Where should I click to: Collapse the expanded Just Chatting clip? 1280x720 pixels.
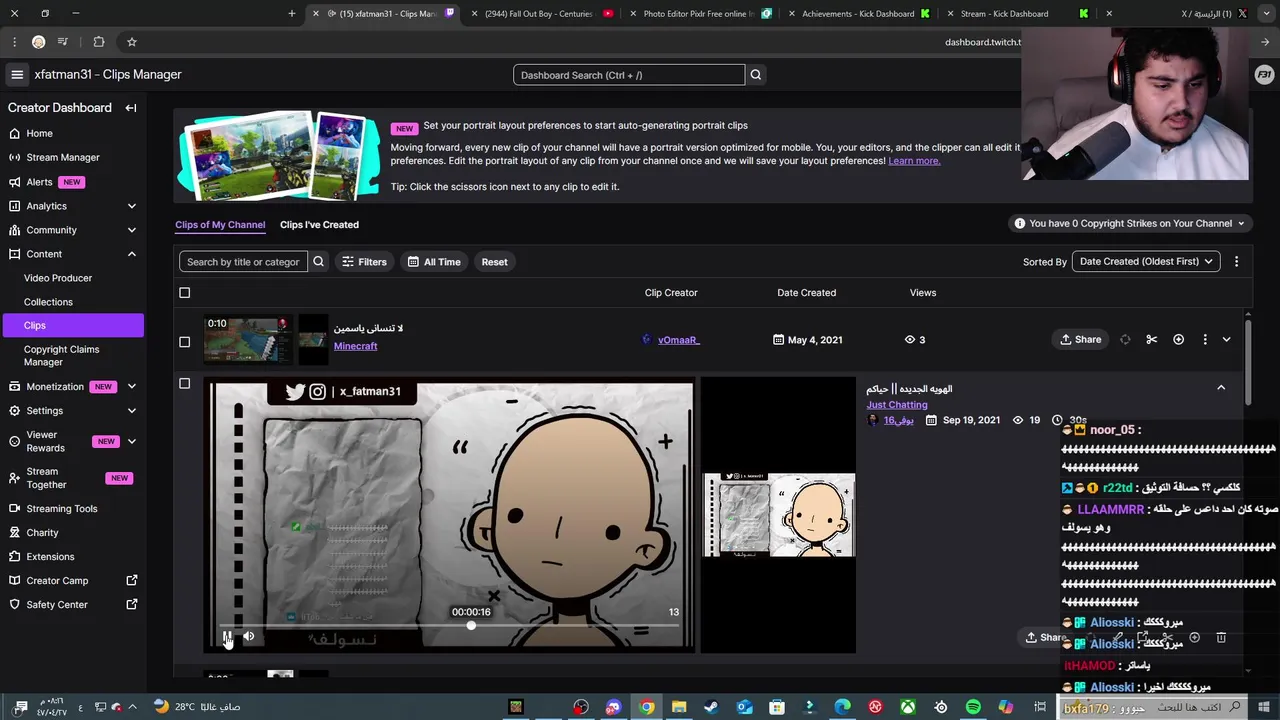[x=1221, y=388]
